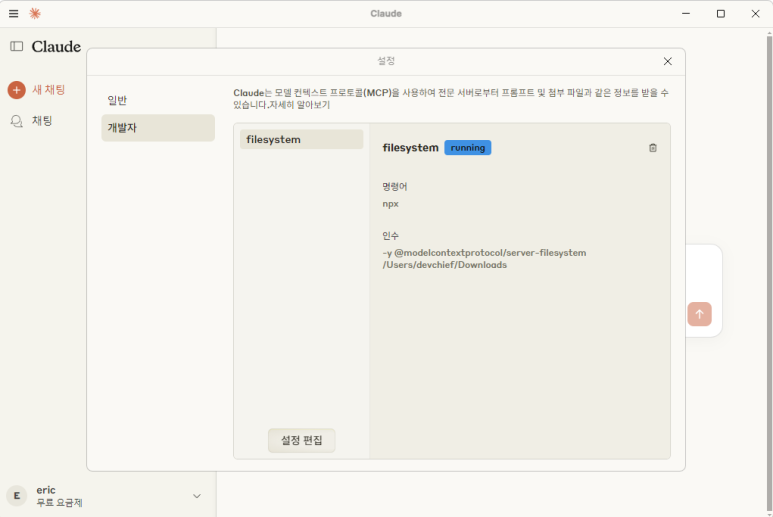Click the 인수 label

coord(390,236)
